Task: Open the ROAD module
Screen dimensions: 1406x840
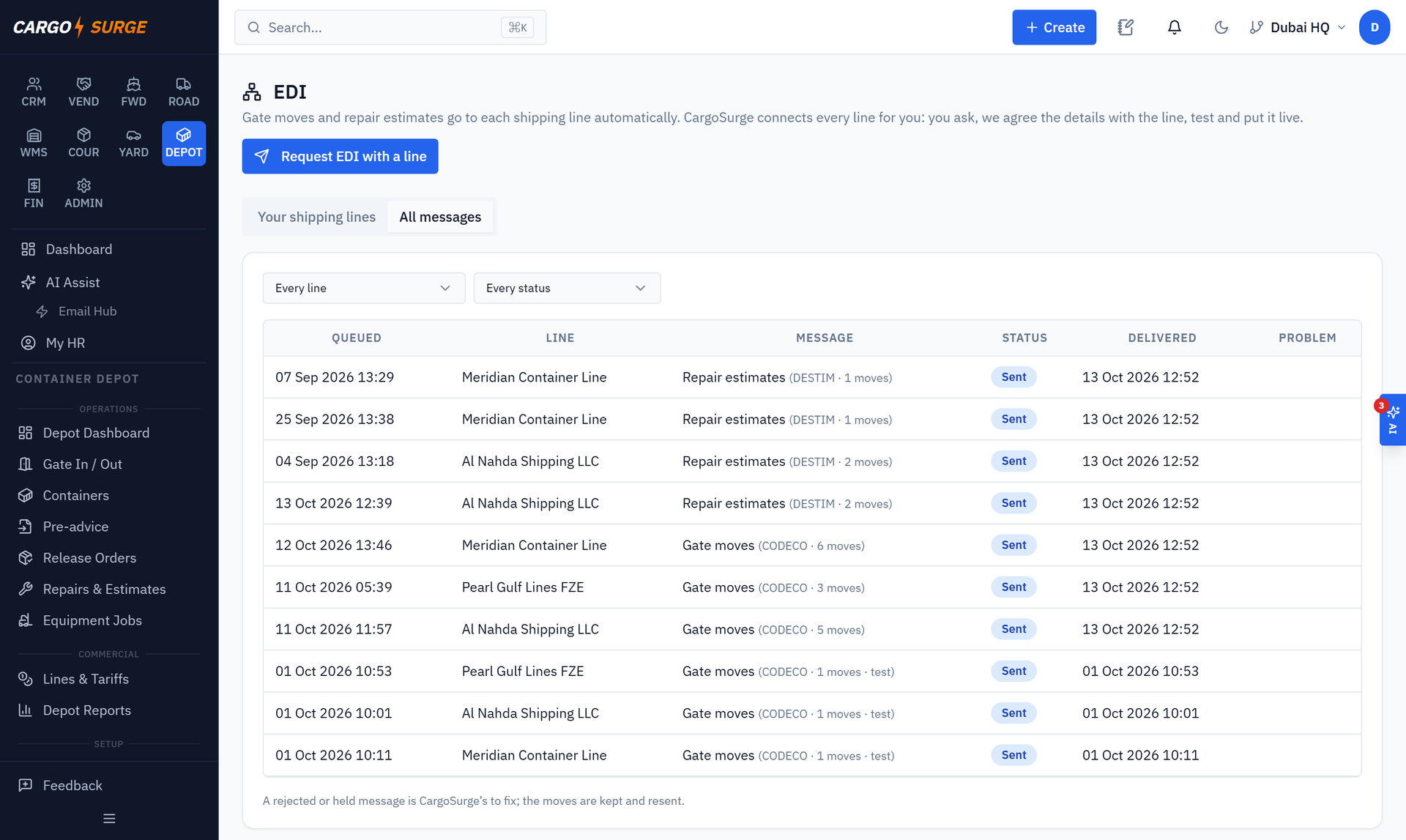Action: click(x=184, y=92)
